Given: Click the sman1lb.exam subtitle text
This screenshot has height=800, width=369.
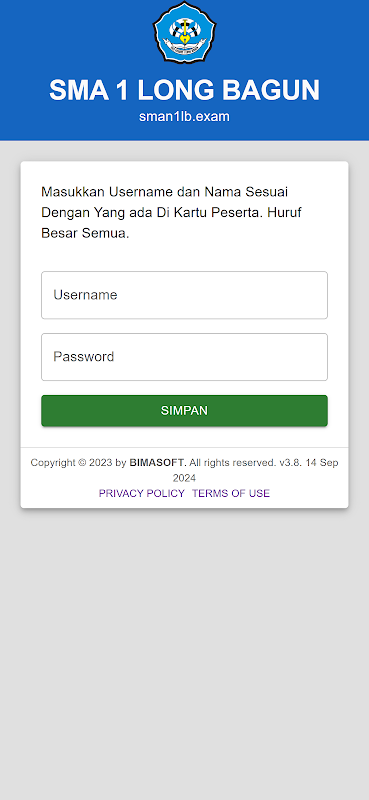Looking at the screenshot, I should pos(184,117).
